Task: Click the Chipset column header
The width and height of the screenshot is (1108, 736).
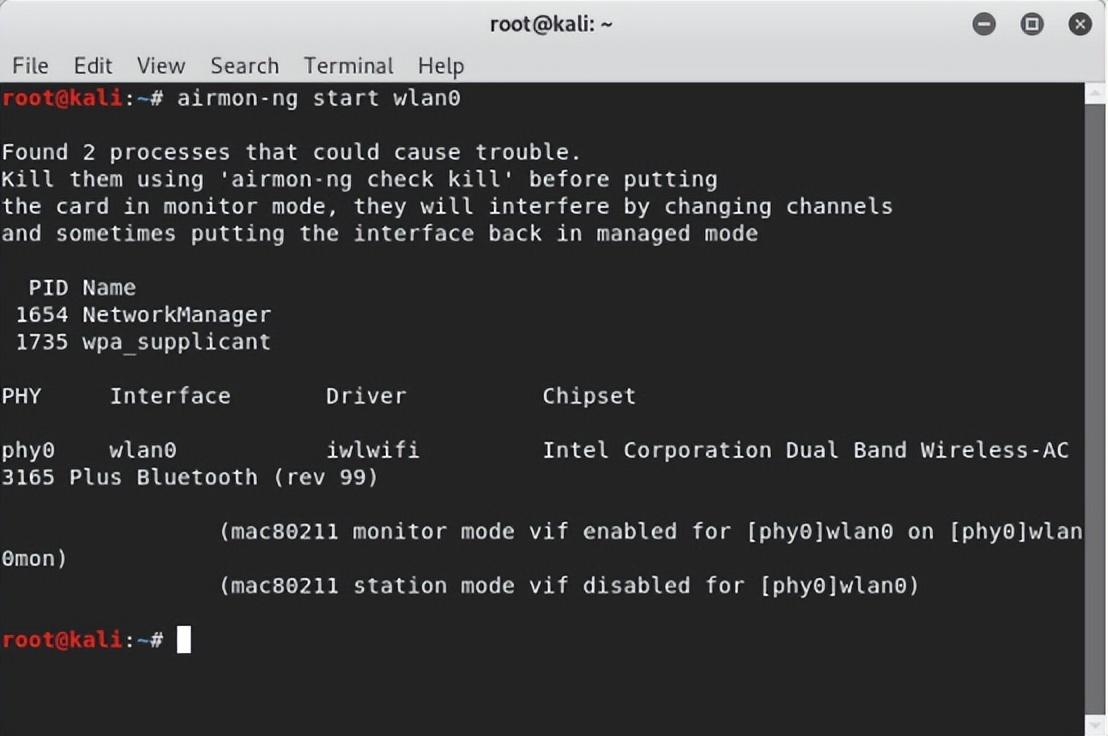Action: (x=589, y=396)
